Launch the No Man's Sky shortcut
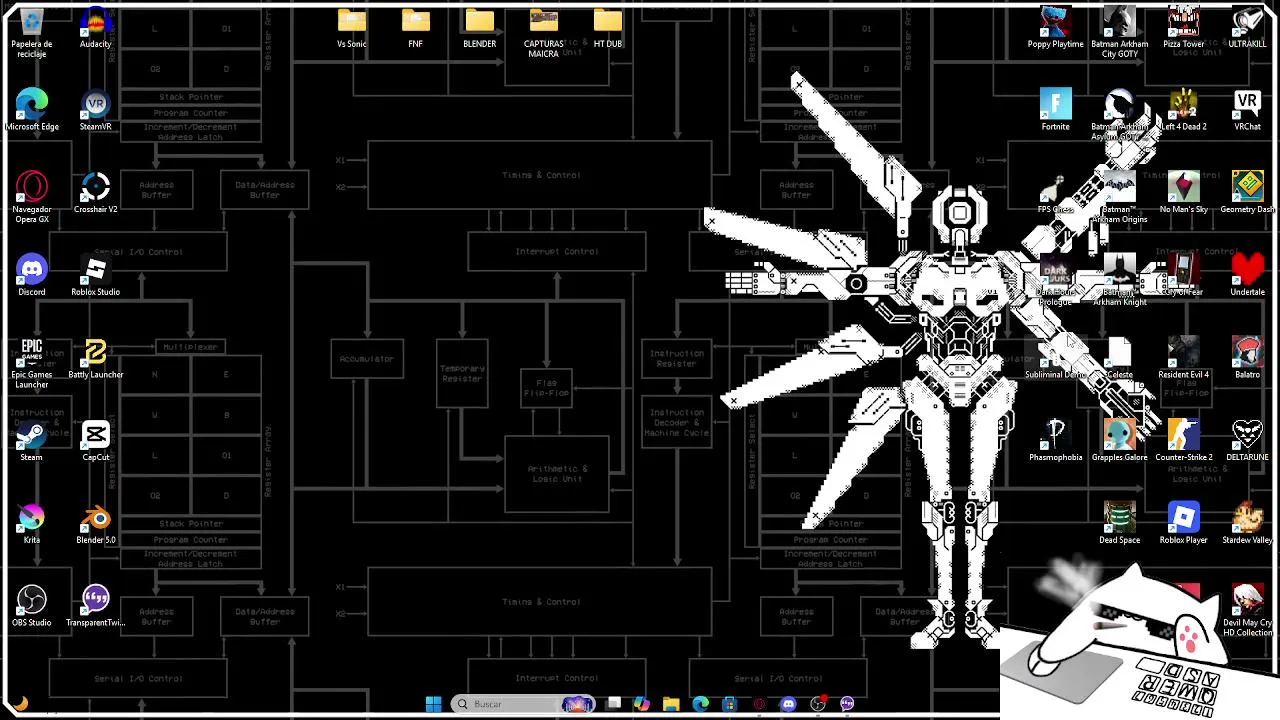Image resolution: width=1280 pixels, height=720 pixels. coord(1184,192)
